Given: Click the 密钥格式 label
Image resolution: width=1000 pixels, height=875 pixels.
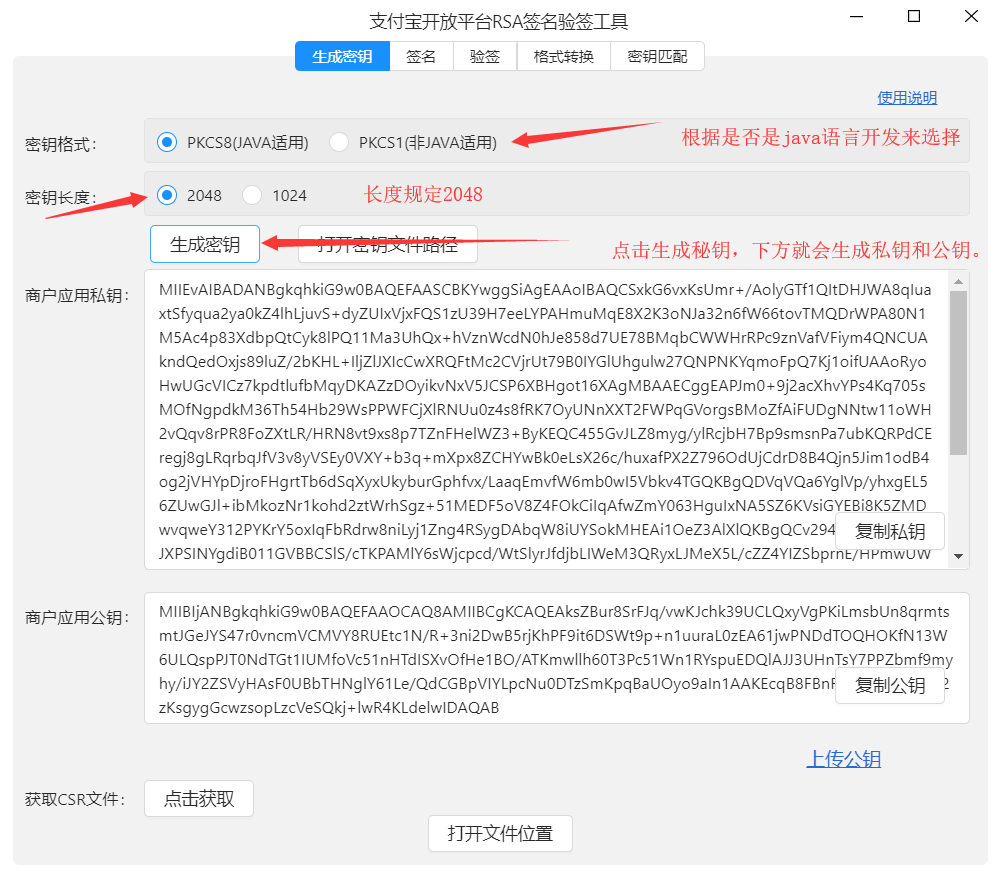Looking at the screenshot, I should (61, 144).
